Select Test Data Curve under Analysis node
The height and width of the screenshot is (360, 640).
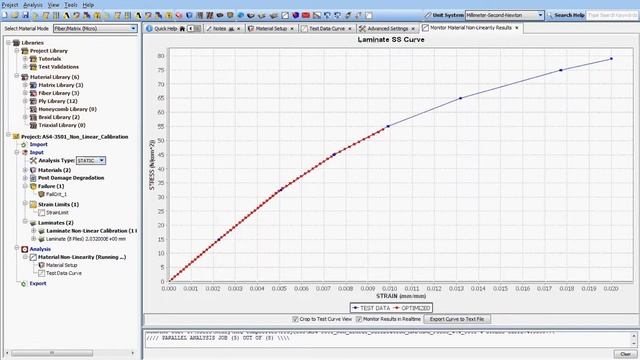(x=64, y=273)
